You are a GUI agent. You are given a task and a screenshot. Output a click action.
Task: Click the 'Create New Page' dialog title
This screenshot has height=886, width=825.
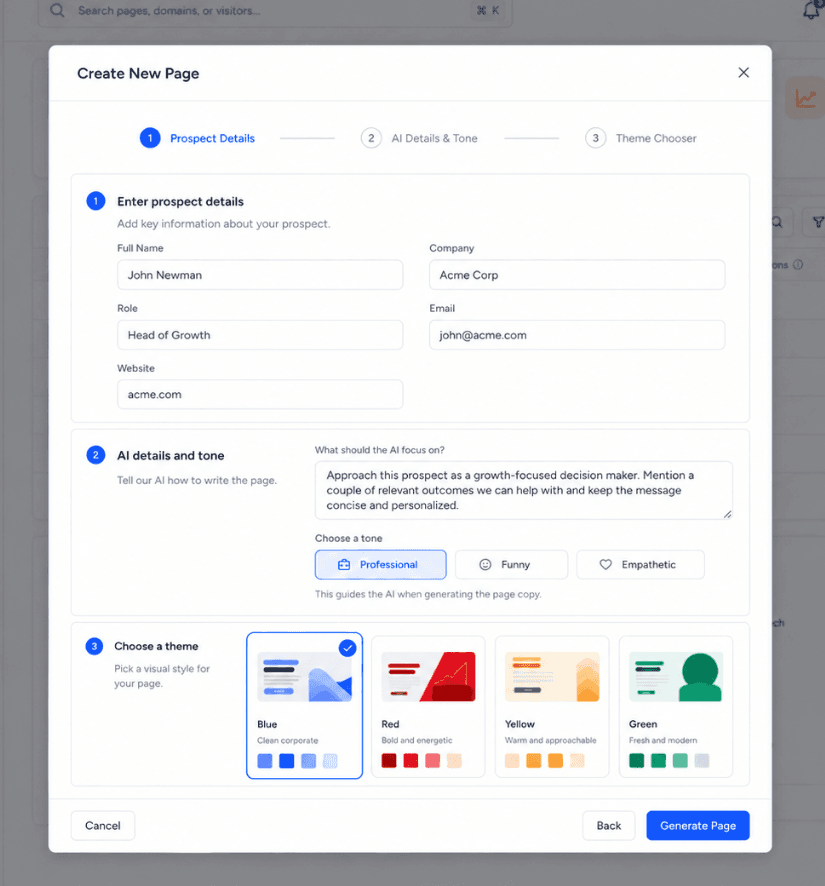138,73
